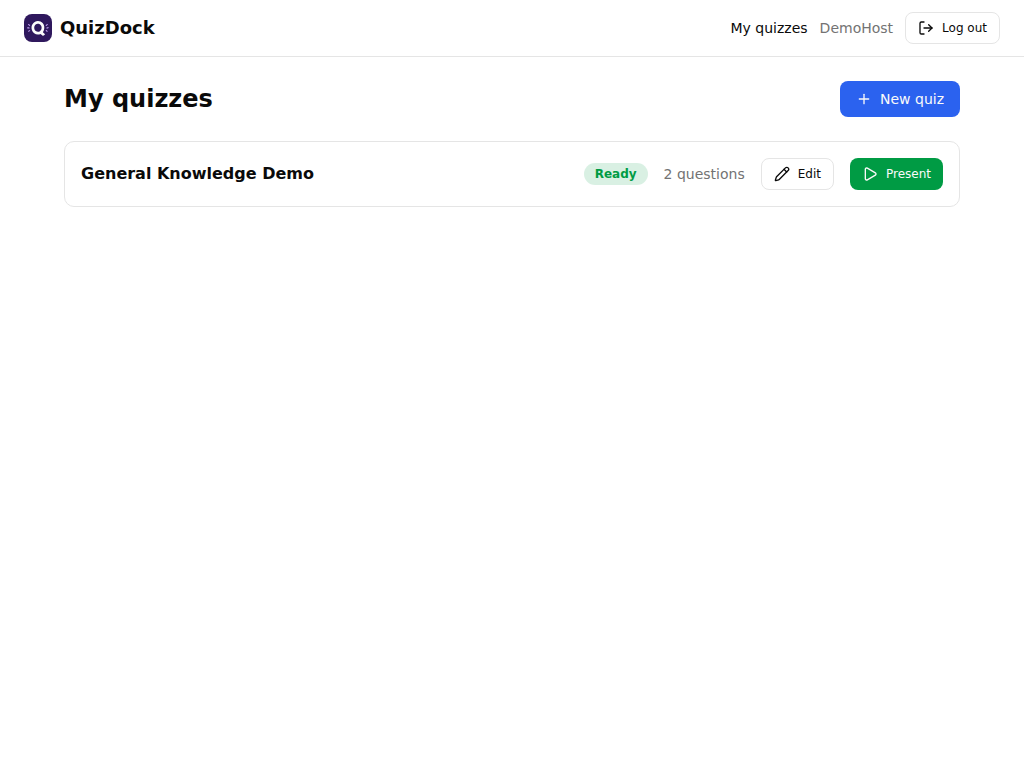Screen dimensions: 1024x768
Task: Click the purple QuizDock logo icon
Action: click(x=38, y=28)
